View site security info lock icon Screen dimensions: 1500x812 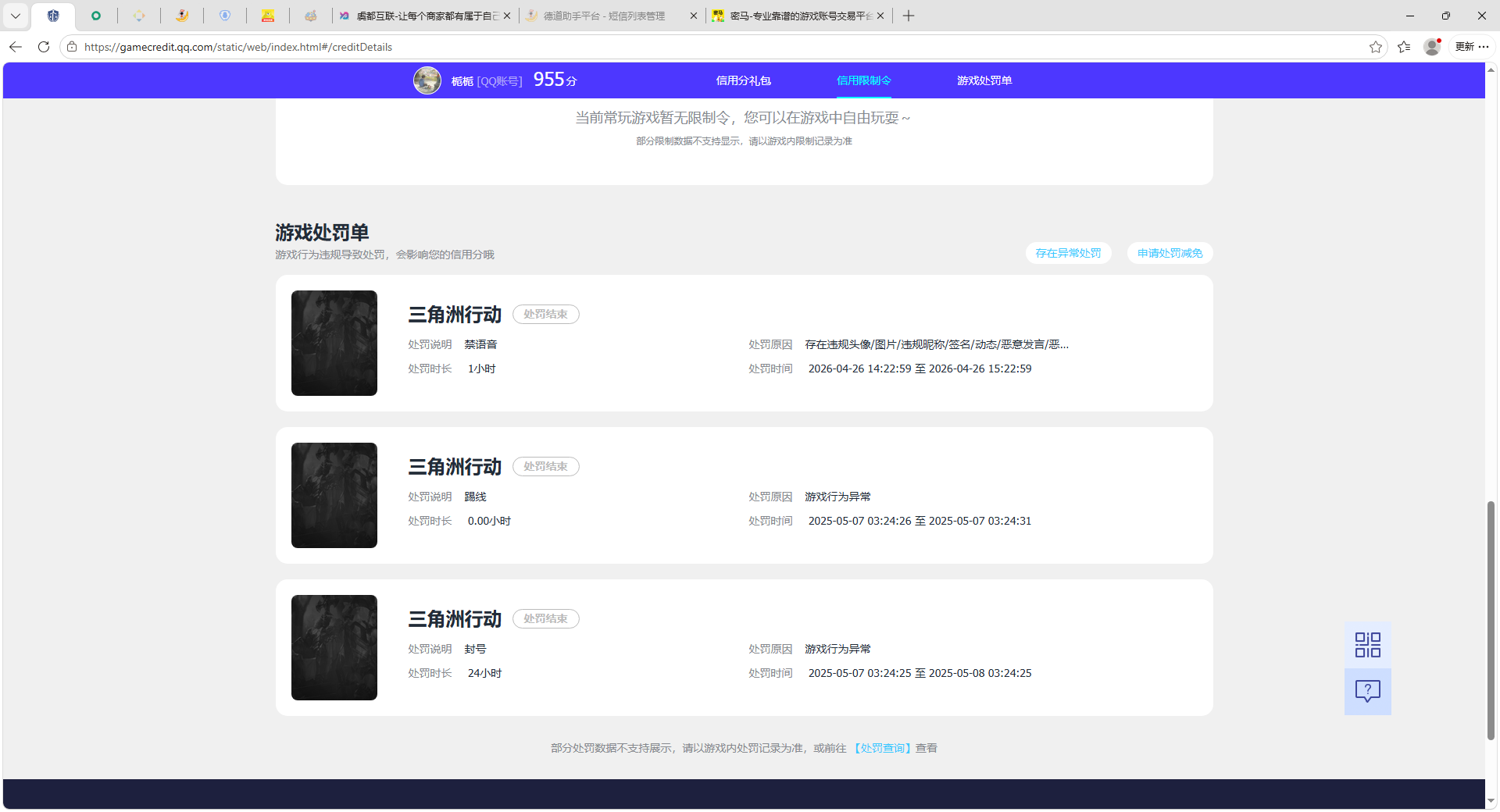coord(72,47)
